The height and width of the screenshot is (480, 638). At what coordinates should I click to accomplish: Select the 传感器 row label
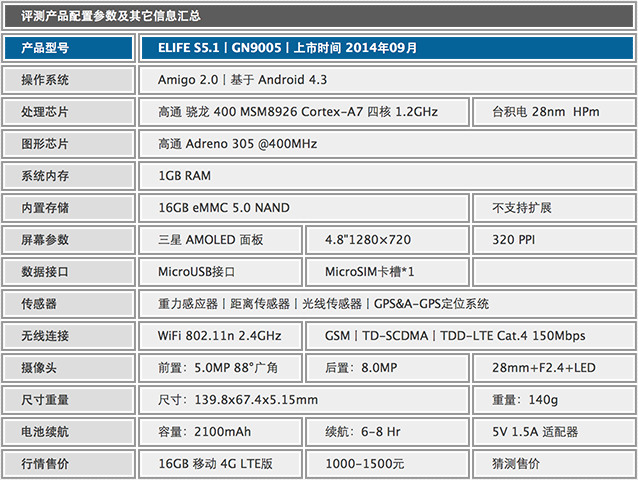[68, 304]
